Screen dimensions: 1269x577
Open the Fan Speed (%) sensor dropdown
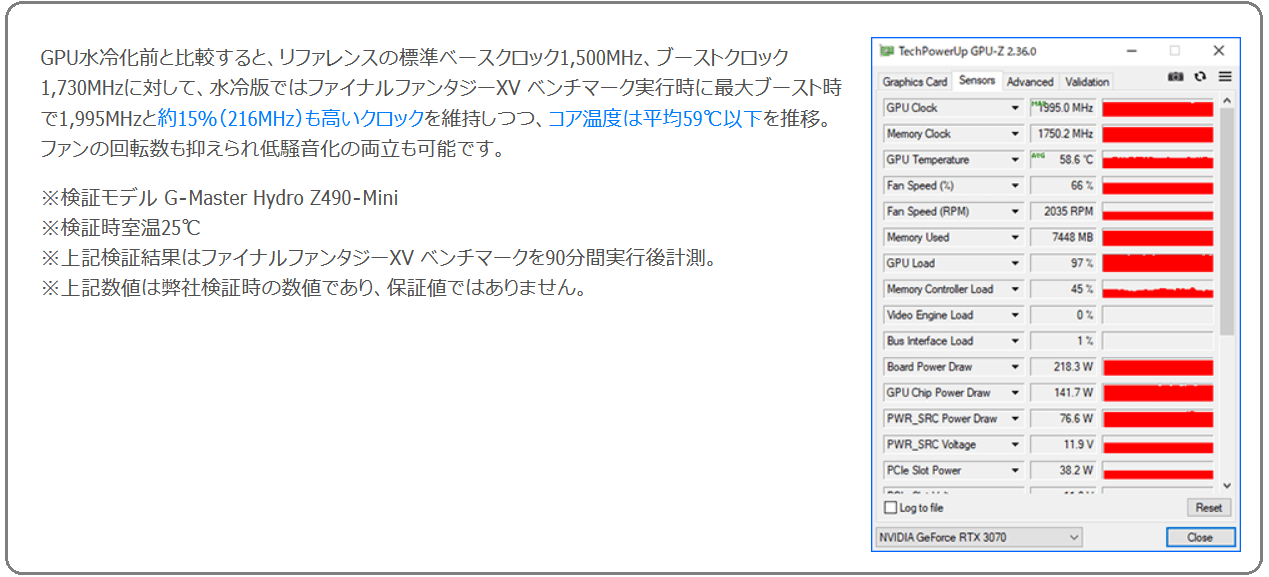click(x=1015, y=186)
